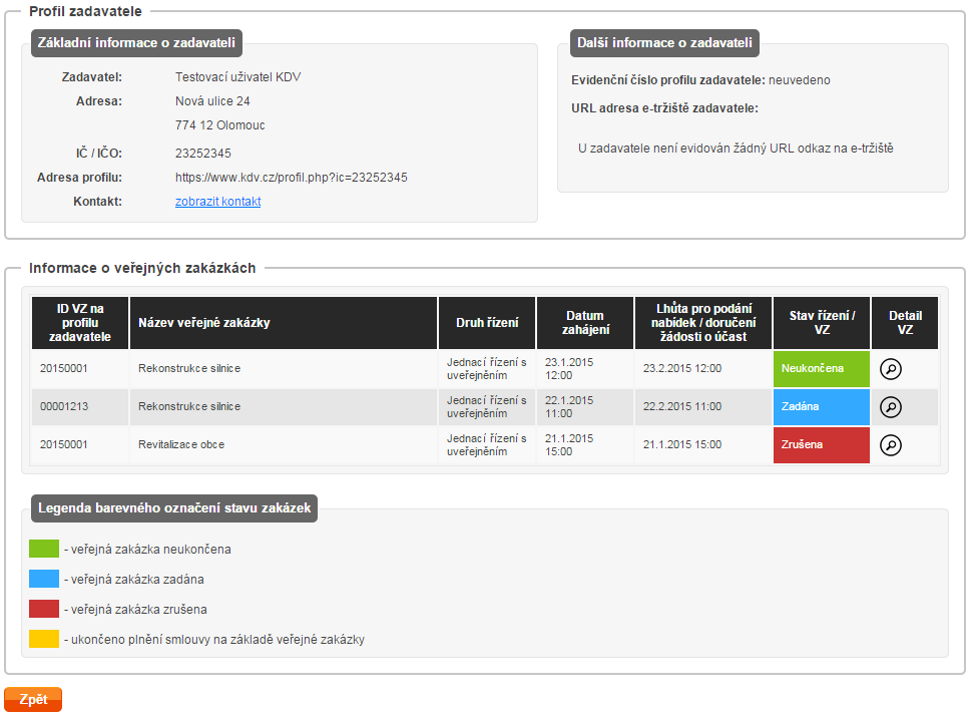Click the yellow legend swatch for ukončeno plnění
The width and height of the screenshot is (970, 716).
(x=44, y=639)
